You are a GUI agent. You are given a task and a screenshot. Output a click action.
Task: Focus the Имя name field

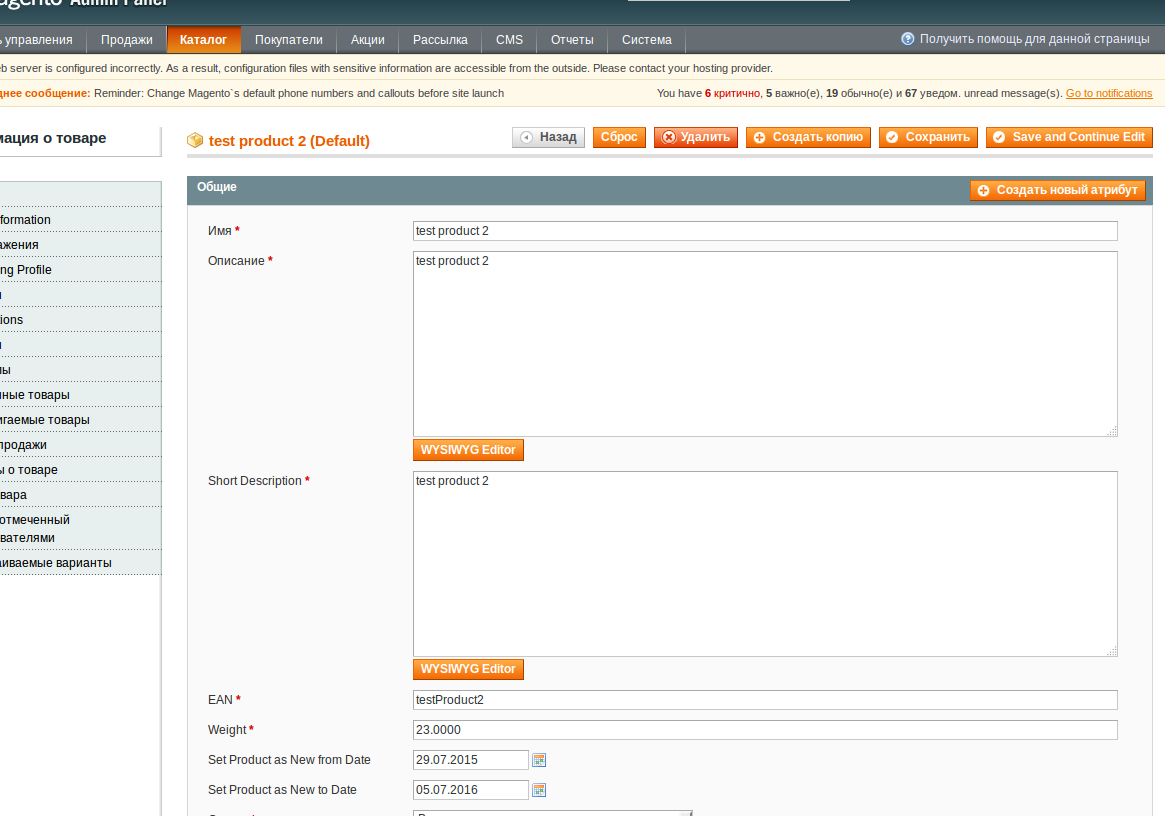click(765, 231)
